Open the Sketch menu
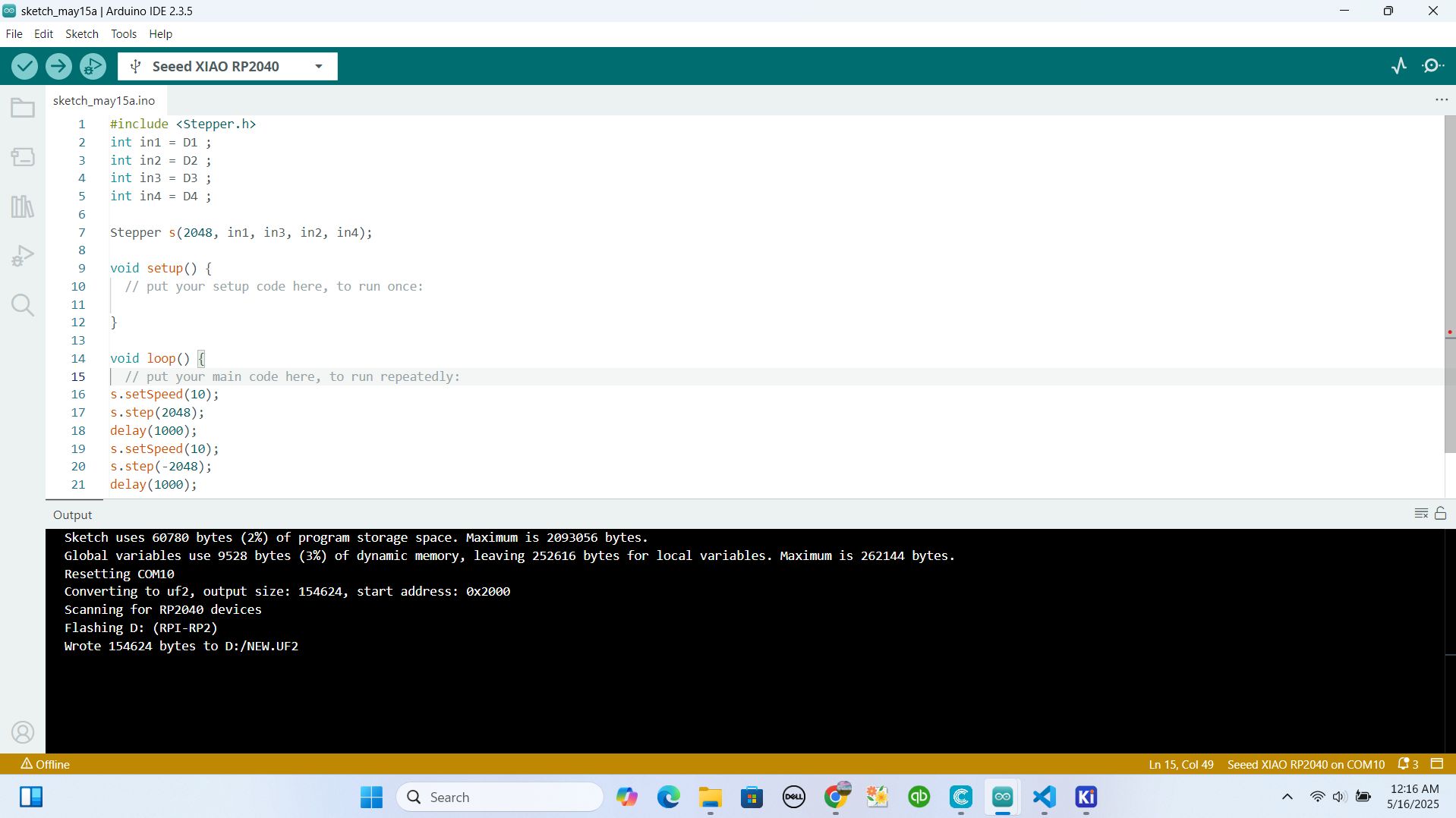 coord(82,34)
